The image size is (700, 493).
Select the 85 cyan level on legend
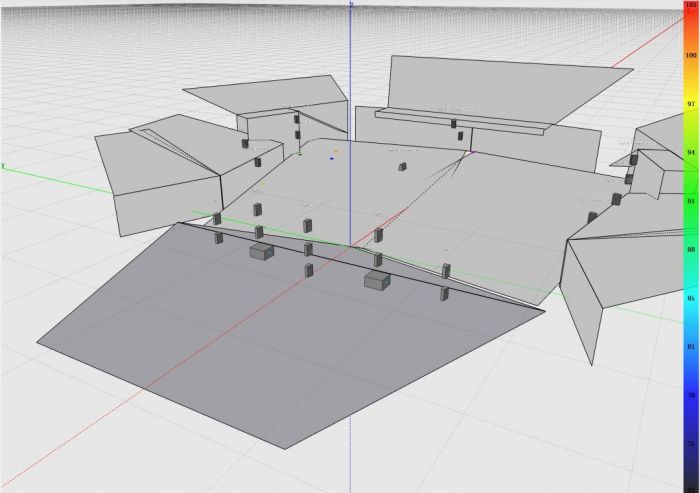[x=690, y=298]
